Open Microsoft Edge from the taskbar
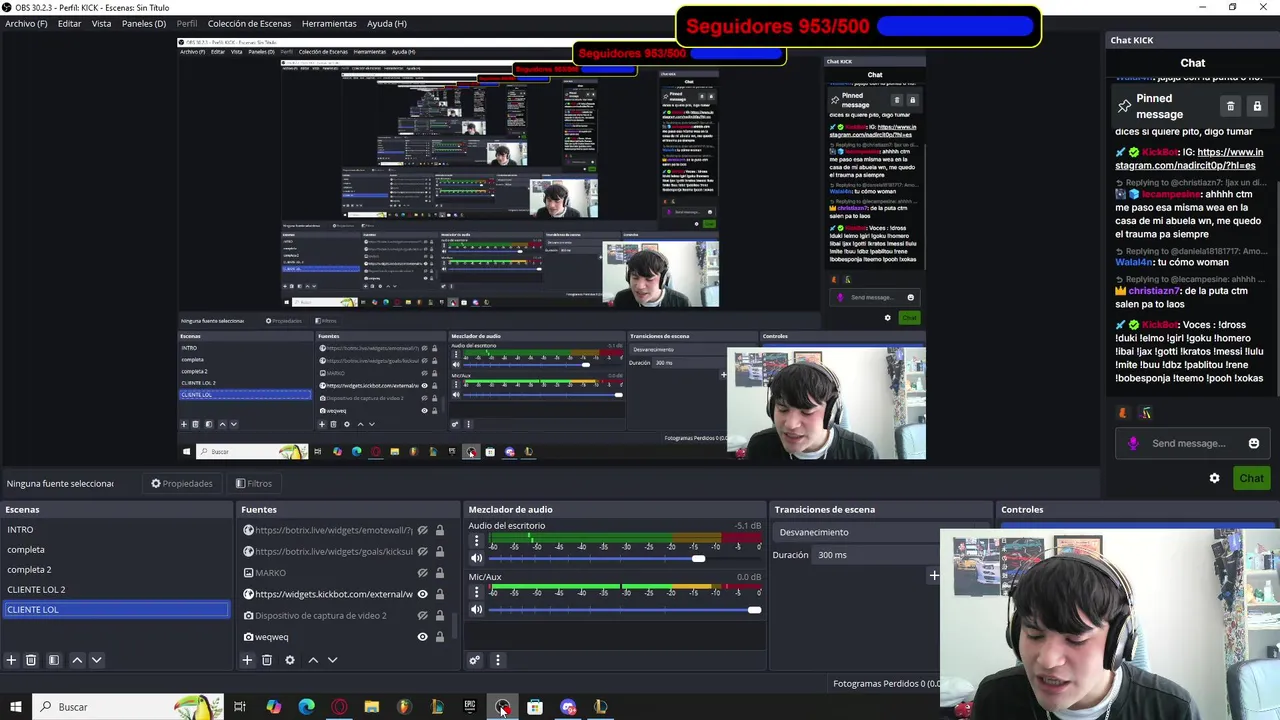The width and height of the screenshot is (1280, 720). pyautogui.click(x=306, y=707)
